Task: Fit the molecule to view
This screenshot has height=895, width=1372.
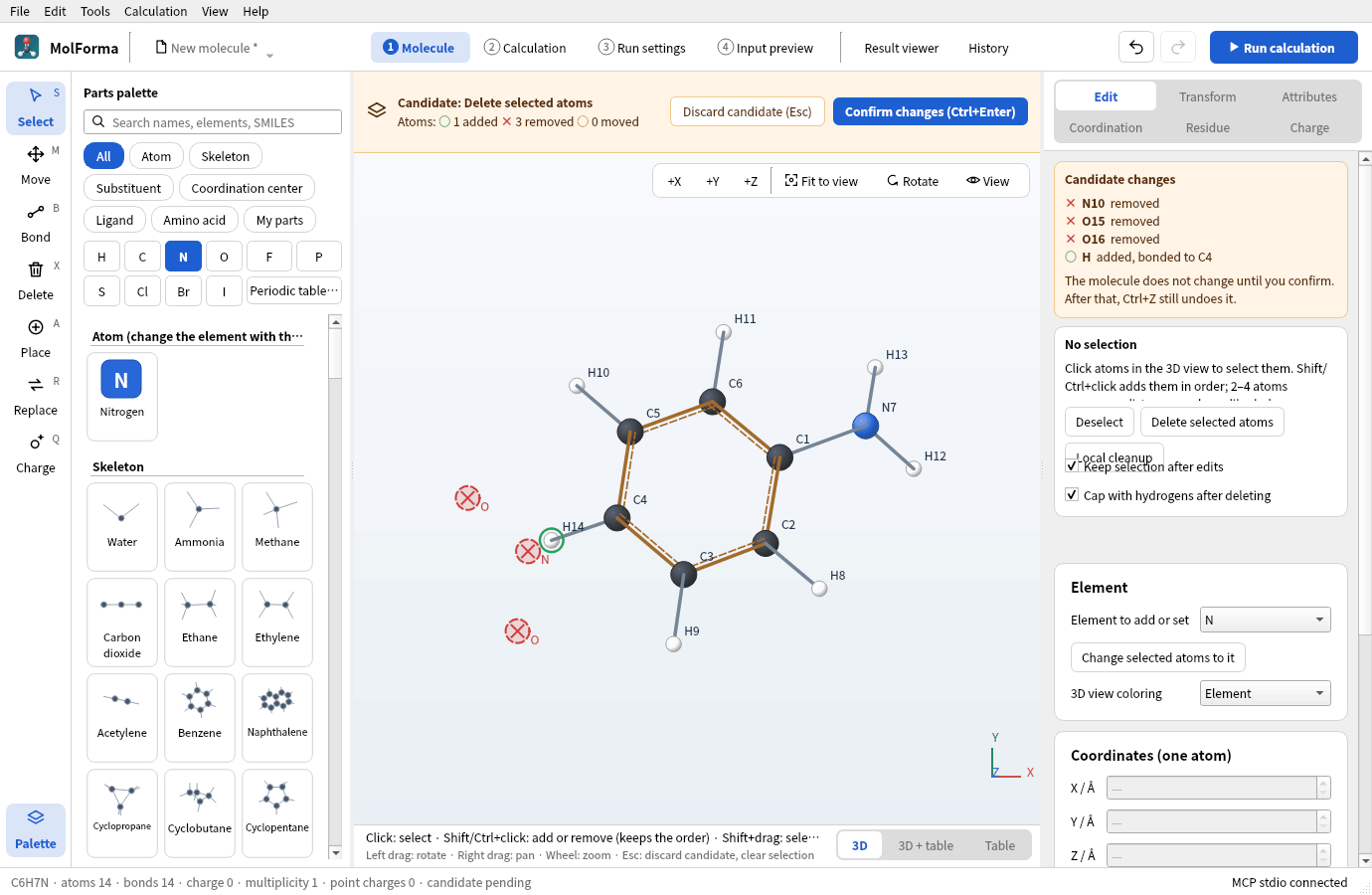Action: pyautogui.click(x=821, y=181)
